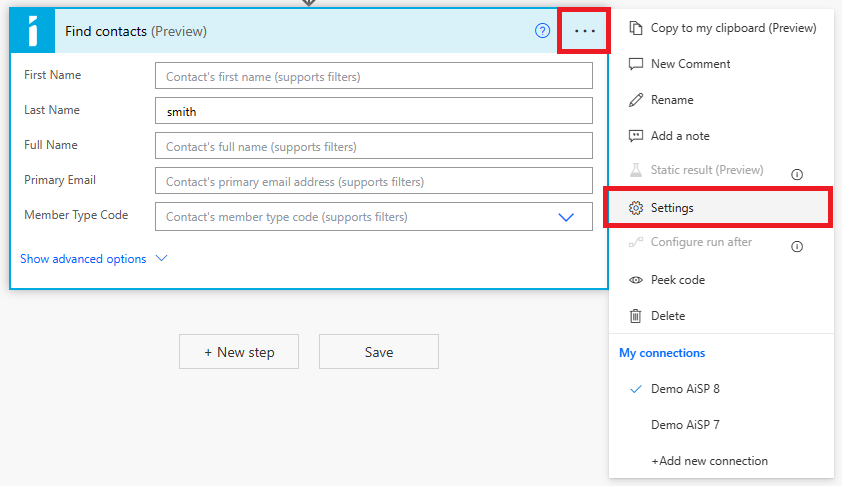Open the help question mark icon

tap(542, 31)
